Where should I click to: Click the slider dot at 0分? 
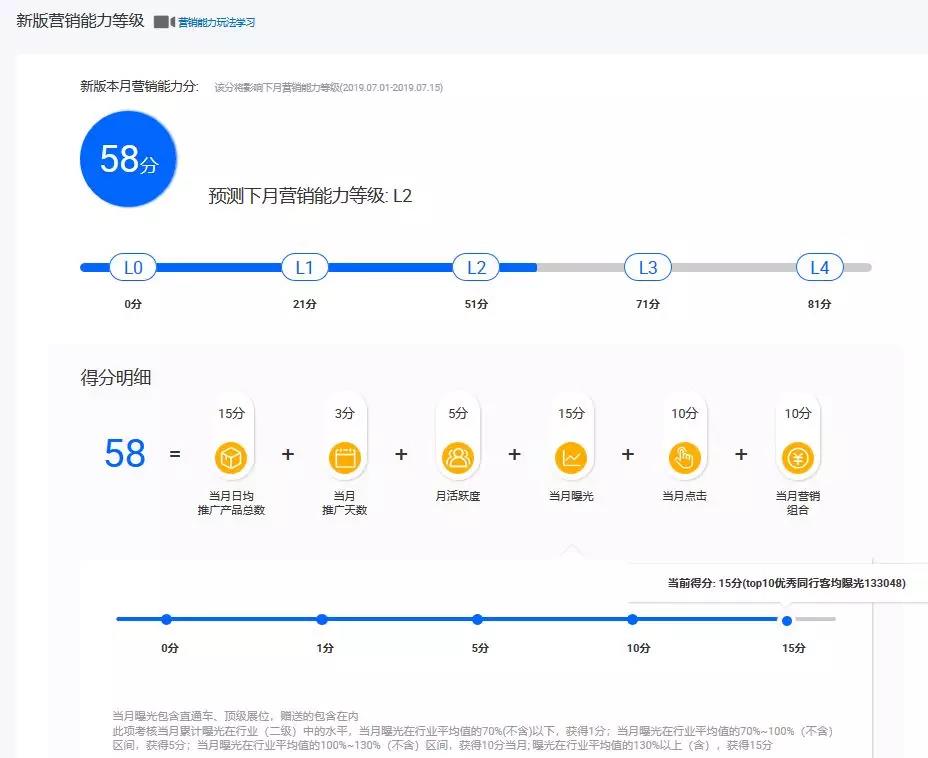click(x=166, y=620)
